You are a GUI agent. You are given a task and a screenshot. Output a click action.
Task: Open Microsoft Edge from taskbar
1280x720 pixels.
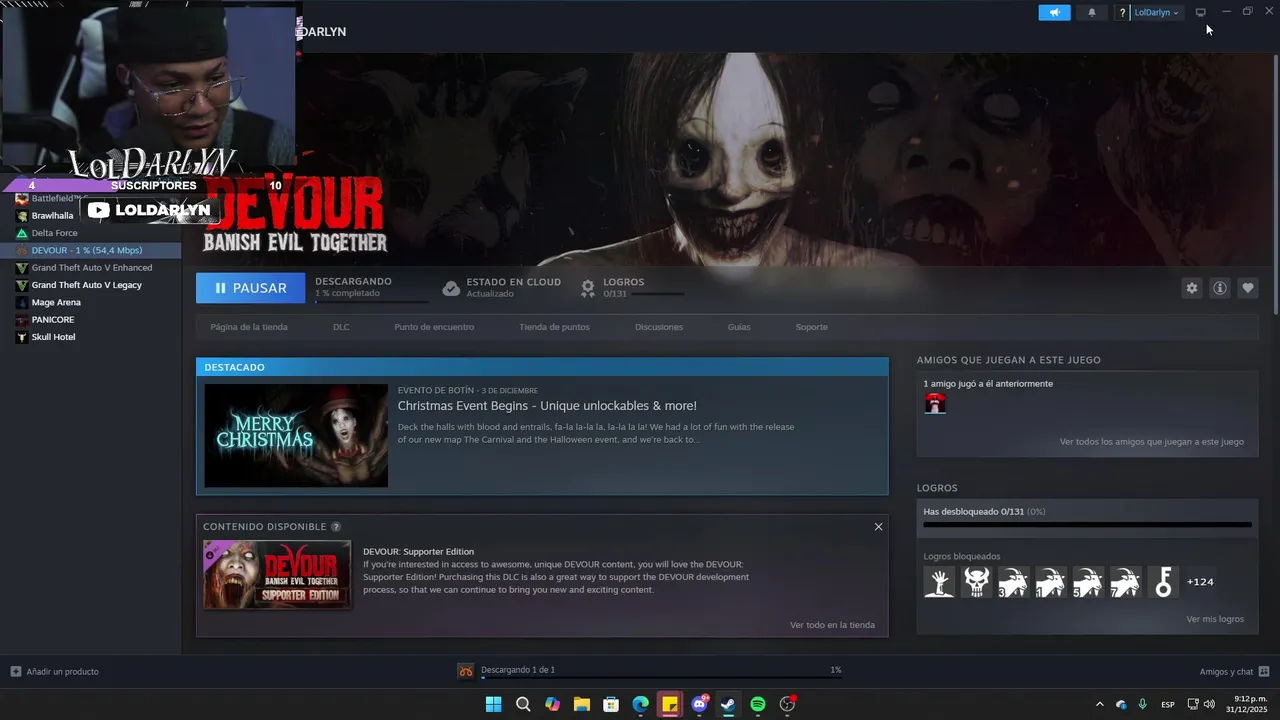pyautogui.click(x=640, y=704)
